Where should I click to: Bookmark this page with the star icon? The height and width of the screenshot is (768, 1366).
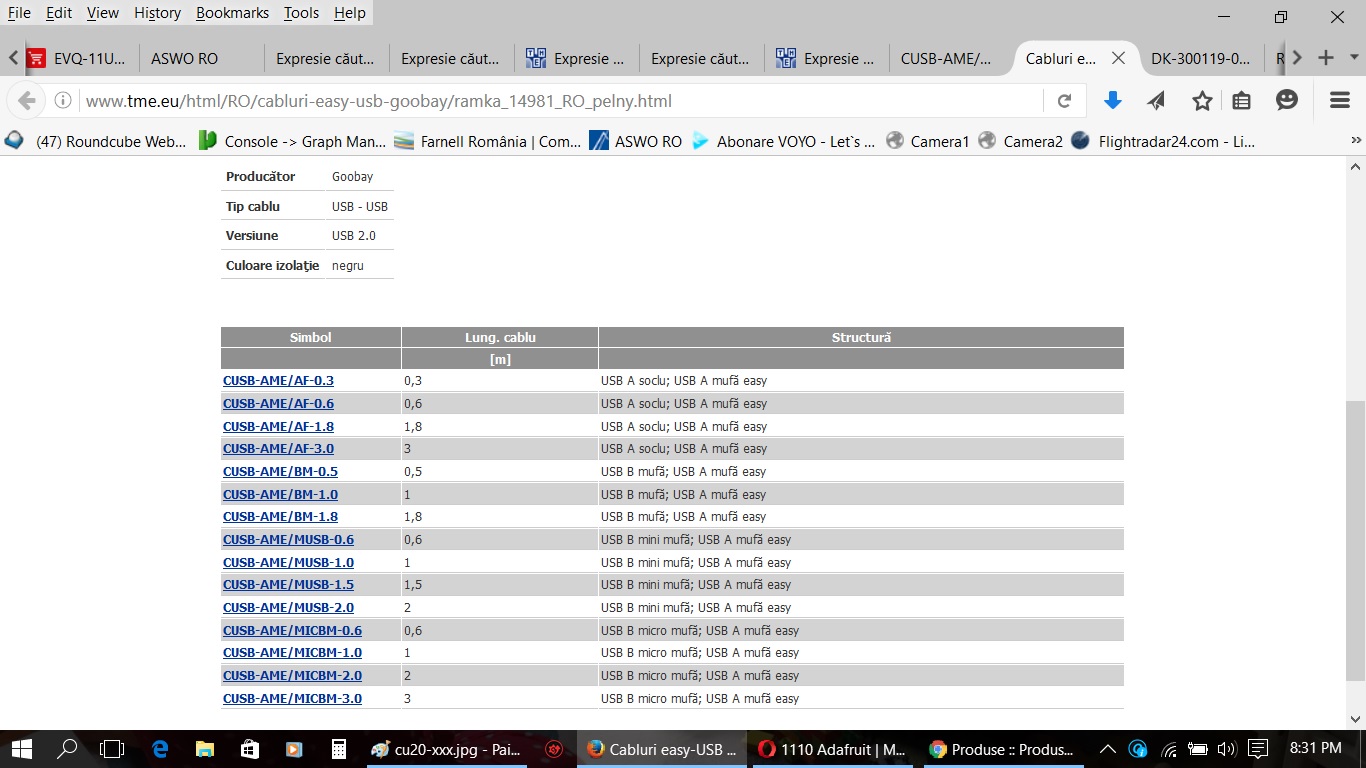pos(1202,100)
